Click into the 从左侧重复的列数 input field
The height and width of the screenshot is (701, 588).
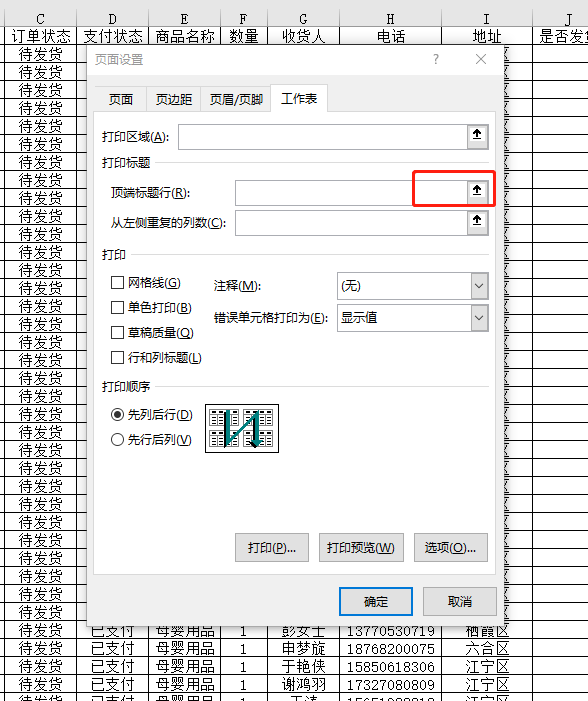point(351,223)
